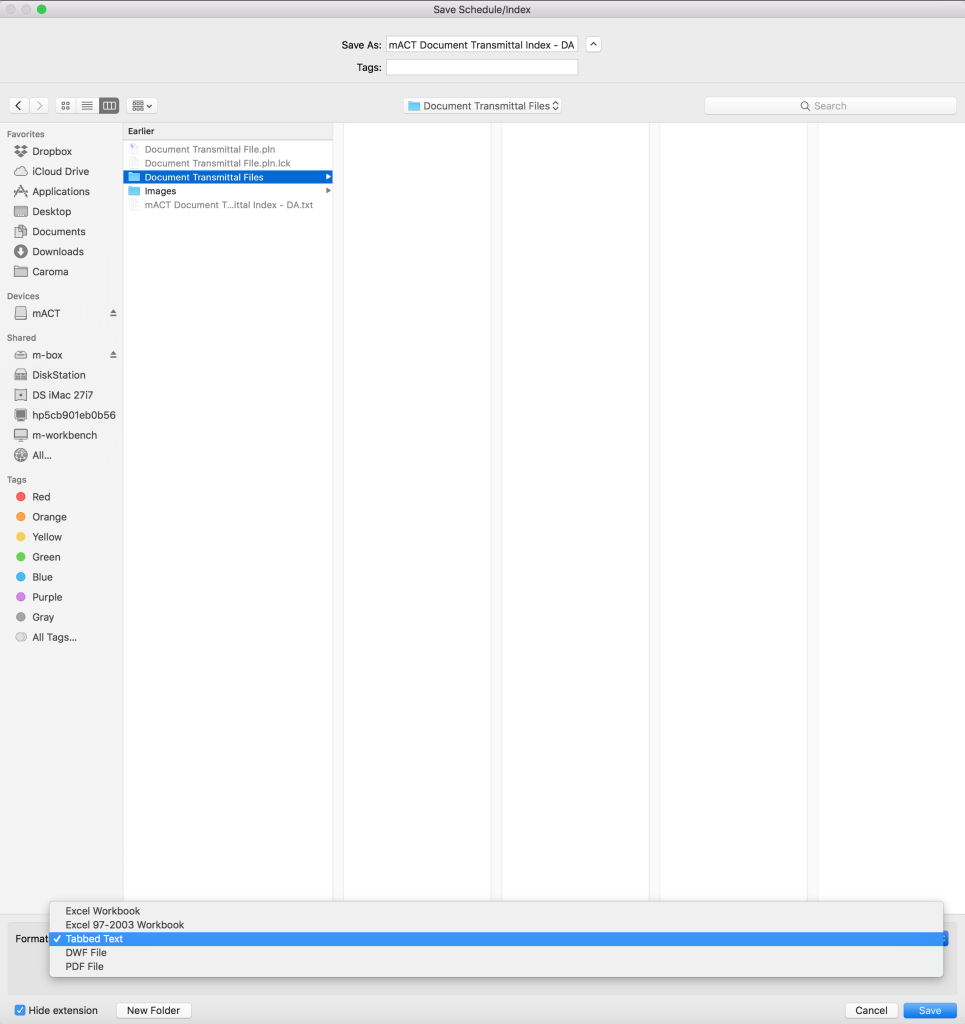Switch to list view mode
The height and width of the screenshot is (1024, 965).
pos(87,105)
